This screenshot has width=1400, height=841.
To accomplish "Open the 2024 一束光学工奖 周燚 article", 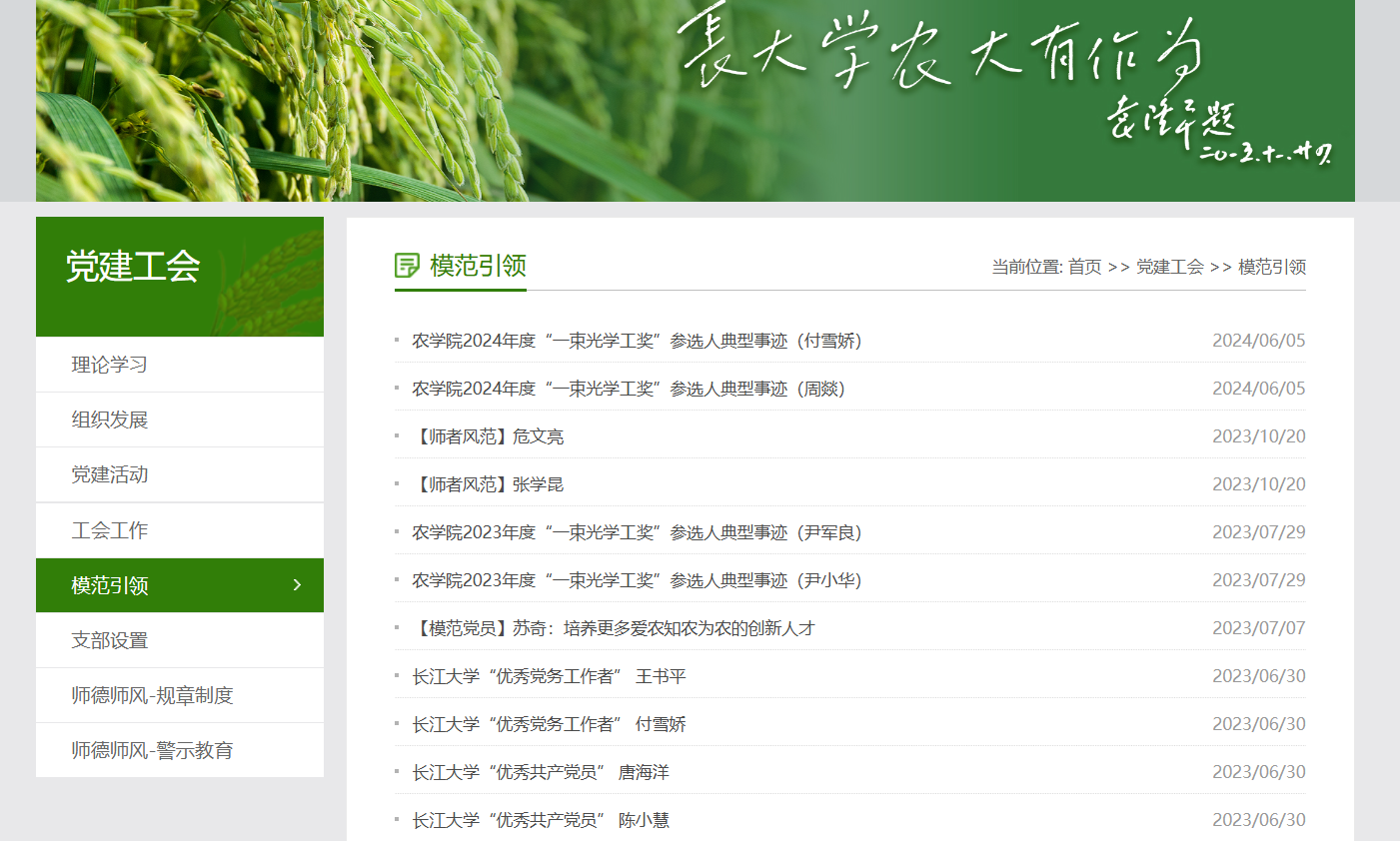I will click(629, 389).
